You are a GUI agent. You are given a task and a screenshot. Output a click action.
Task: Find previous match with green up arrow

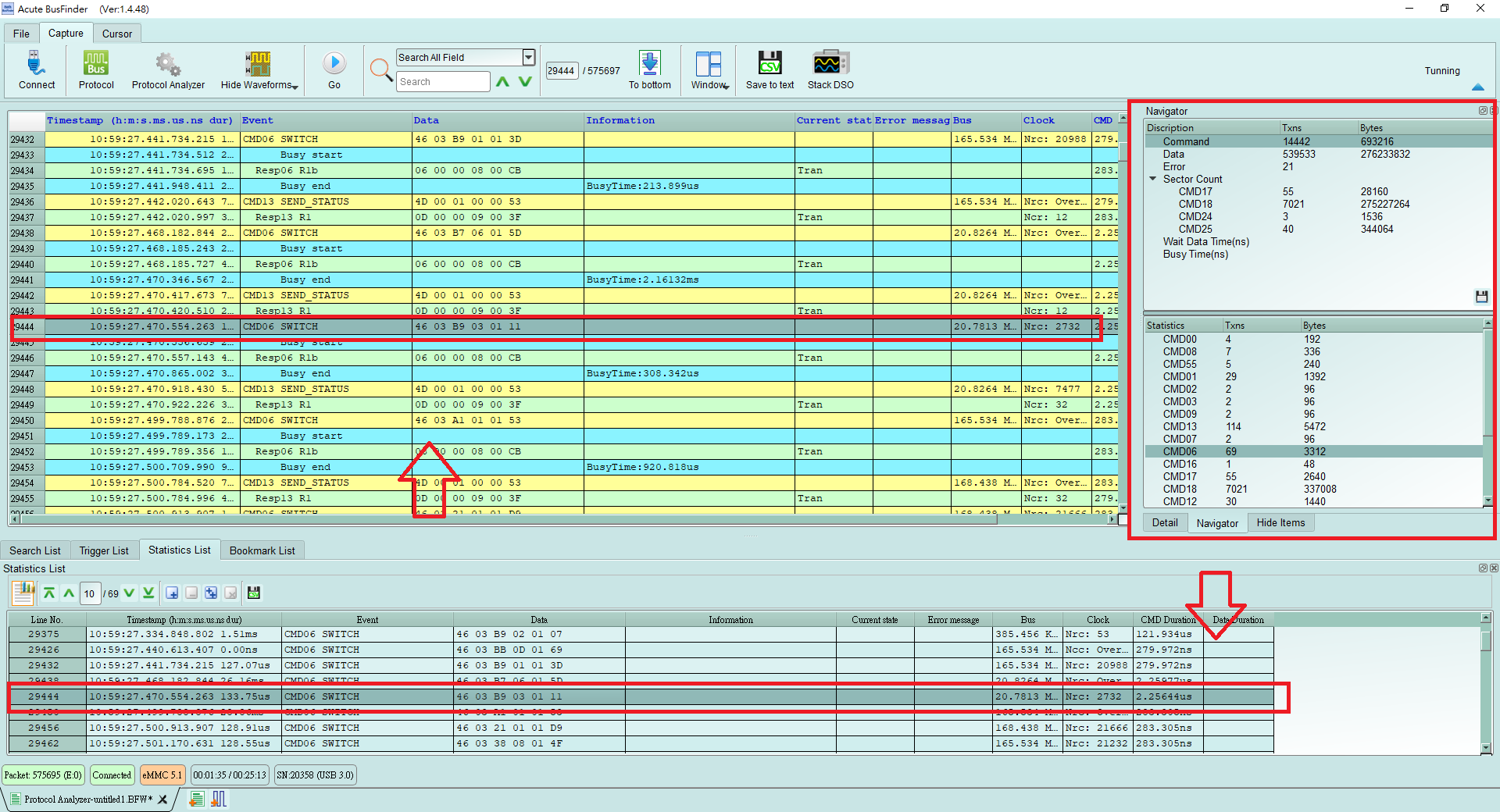[x=503, y=81]
